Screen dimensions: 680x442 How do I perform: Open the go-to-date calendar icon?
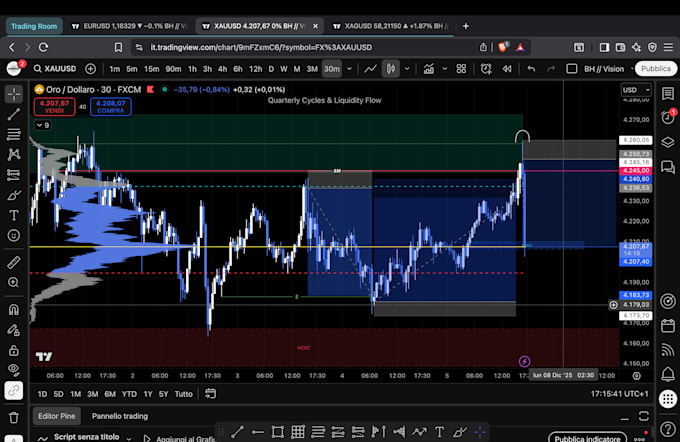210,394
